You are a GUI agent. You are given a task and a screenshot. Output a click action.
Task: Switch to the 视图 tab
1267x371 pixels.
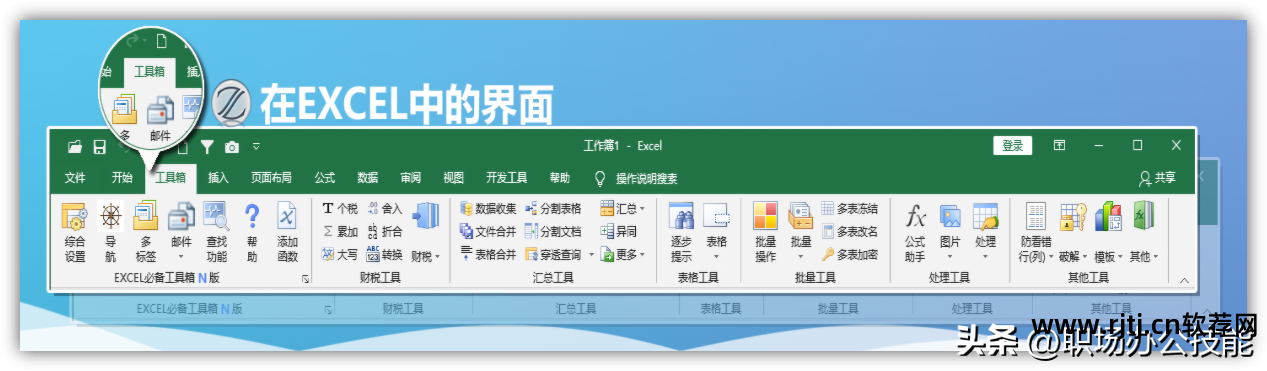click(x=453, y=178)
